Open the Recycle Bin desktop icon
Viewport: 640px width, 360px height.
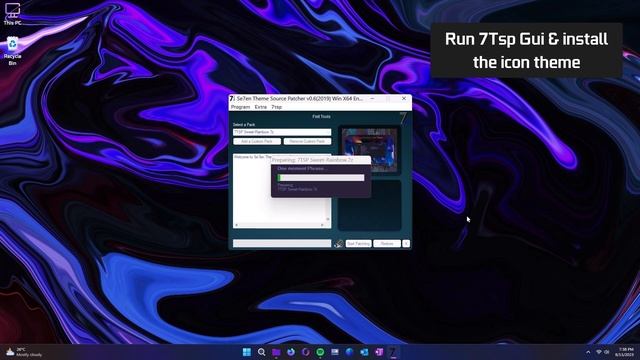pyautogui.click(x=12, y=51)
